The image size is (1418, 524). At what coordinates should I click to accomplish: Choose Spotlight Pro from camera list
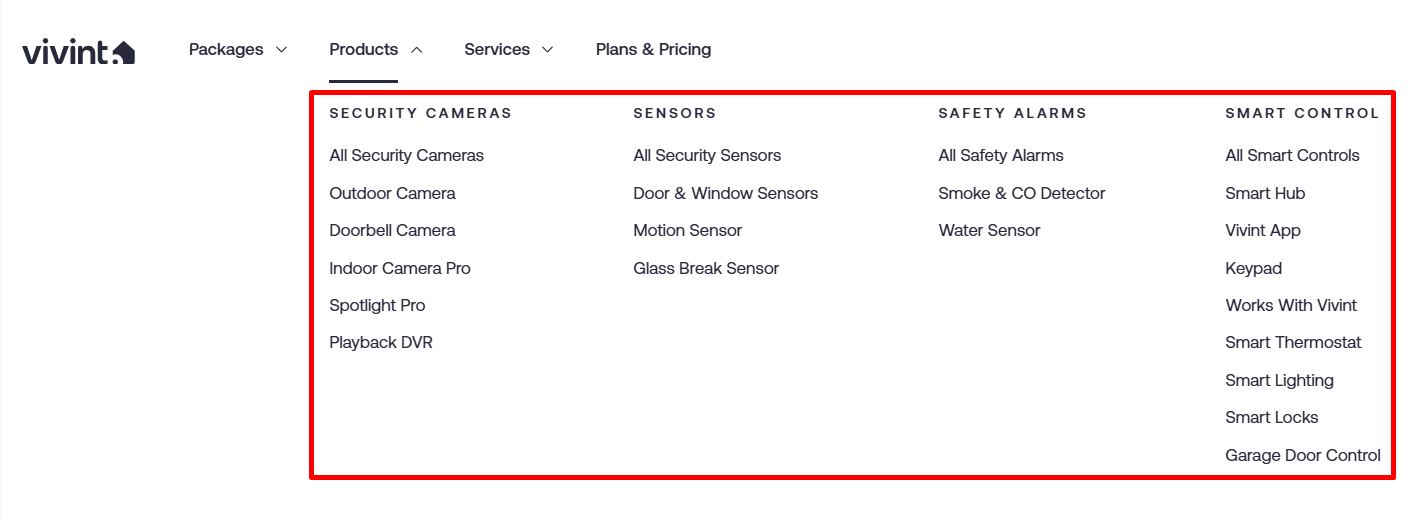377,306
